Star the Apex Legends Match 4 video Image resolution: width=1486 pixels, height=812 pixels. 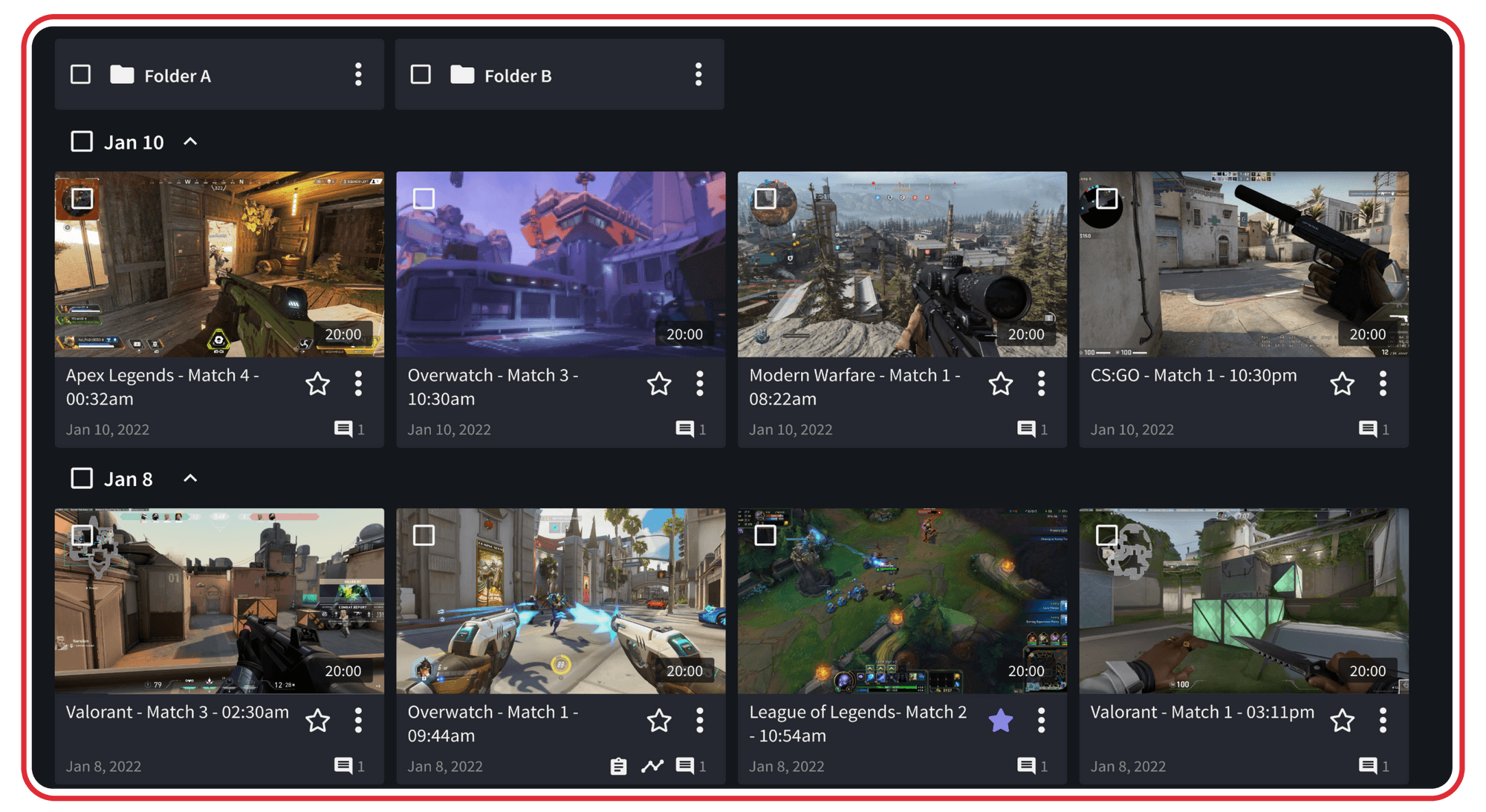pyautogui.click(x=318, y=384)
